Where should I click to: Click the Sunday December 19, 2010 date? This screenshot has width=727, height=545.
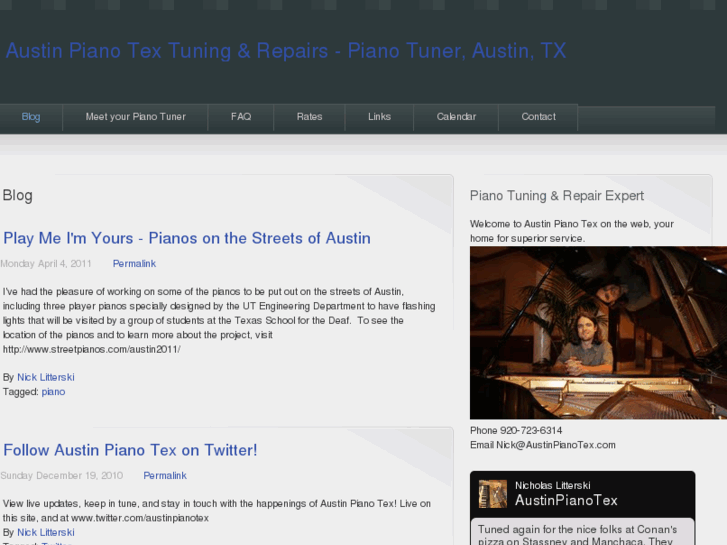click(x=62, y=475)
